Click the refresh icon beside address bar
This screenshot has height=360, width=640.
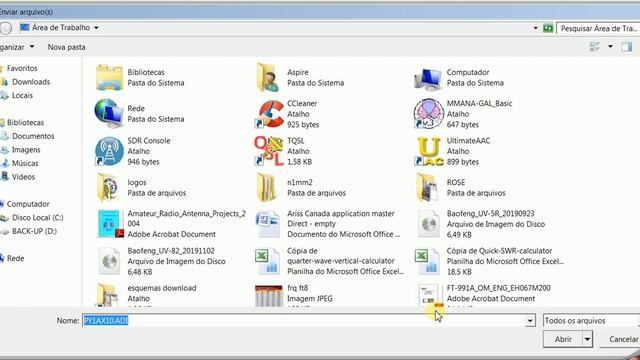[548, 28]
